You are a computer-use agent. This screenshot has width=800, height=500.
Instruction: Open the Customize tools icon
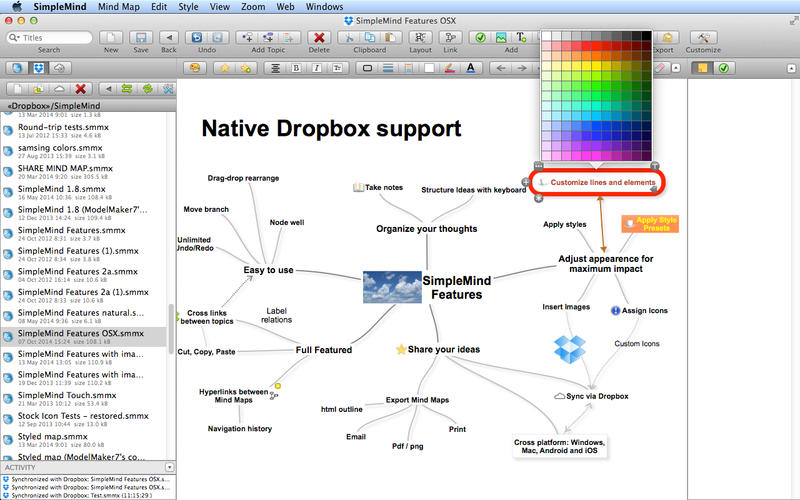pos(702,37)
